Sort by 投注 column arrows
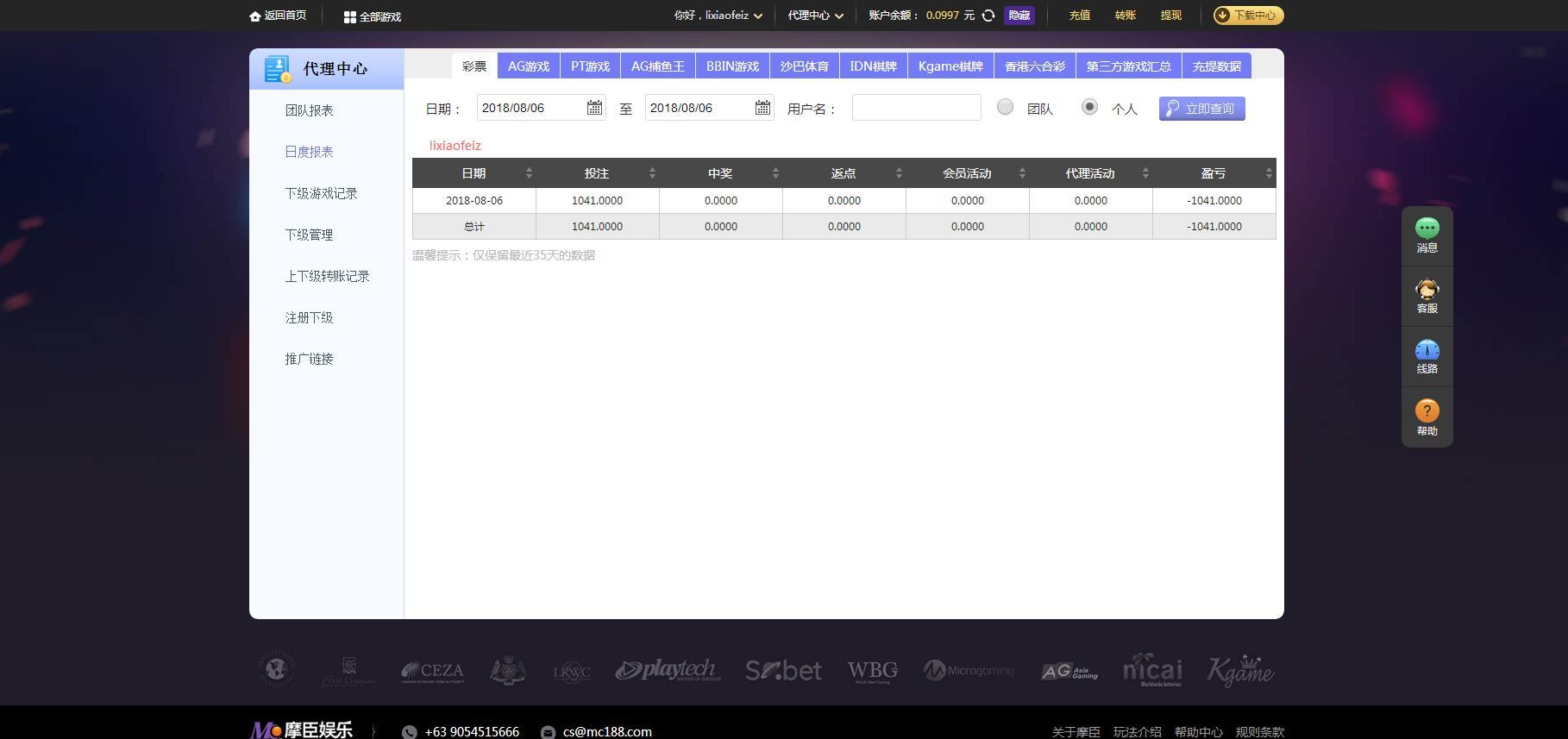1568x739 pixels. [652, 173]
